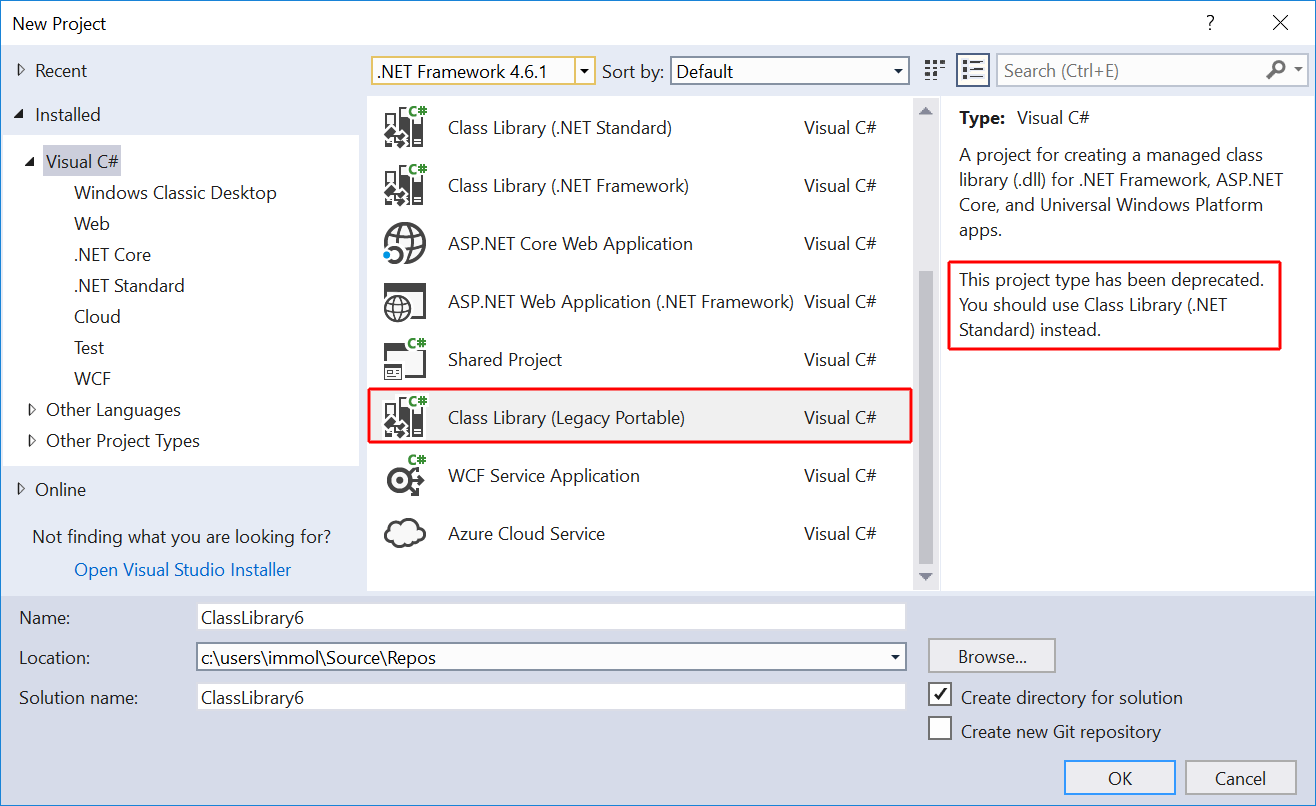Screen dimensions: 1316x806
Task: Select Class Library (.NET Framework) template name
Action: pyautogui.click(x=568, y=185)
